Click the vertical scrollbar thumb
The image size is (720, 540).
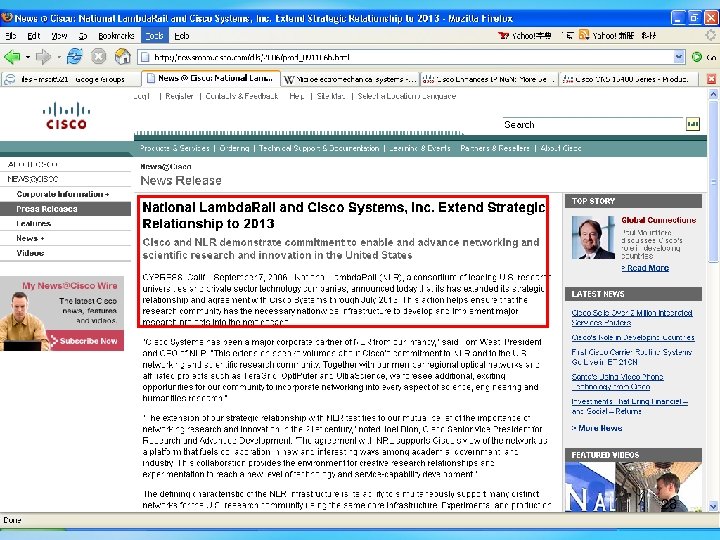click(713, 181)
